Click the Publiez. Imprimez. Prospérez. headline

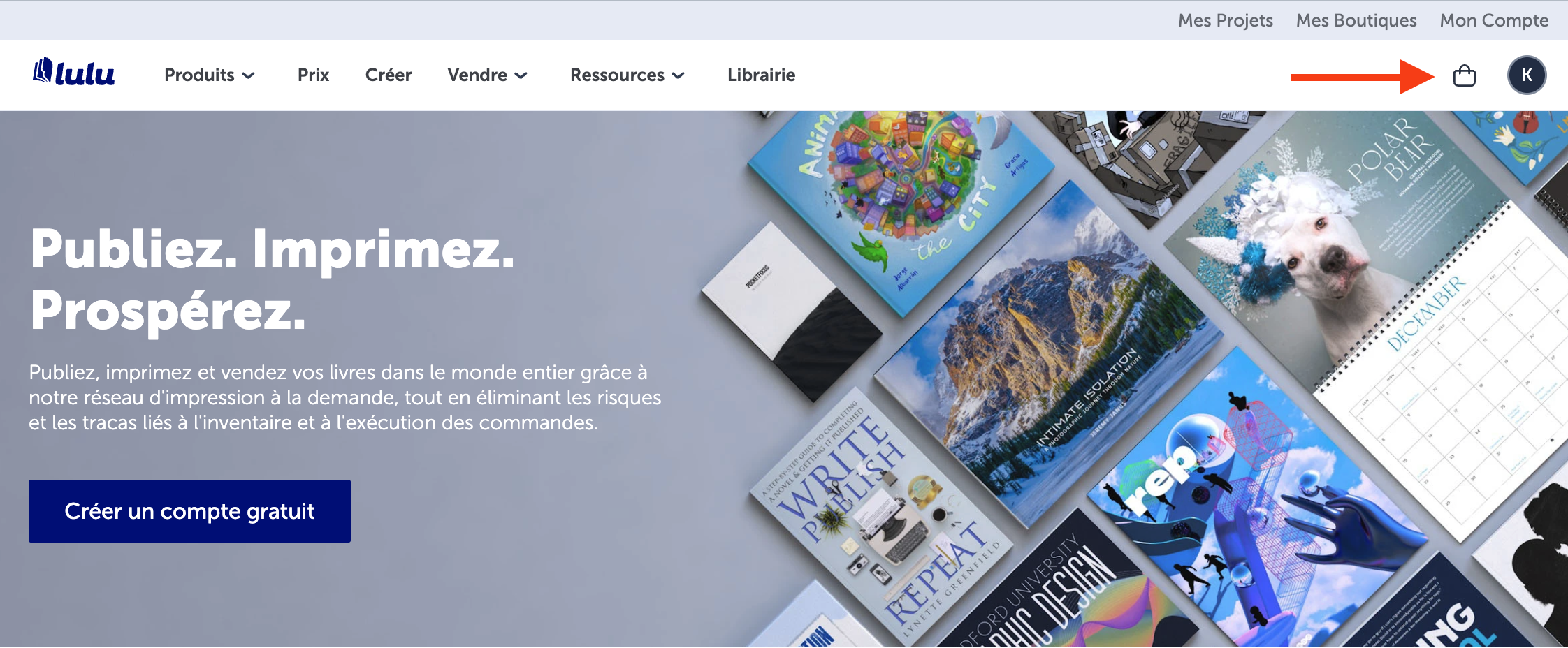273,279
